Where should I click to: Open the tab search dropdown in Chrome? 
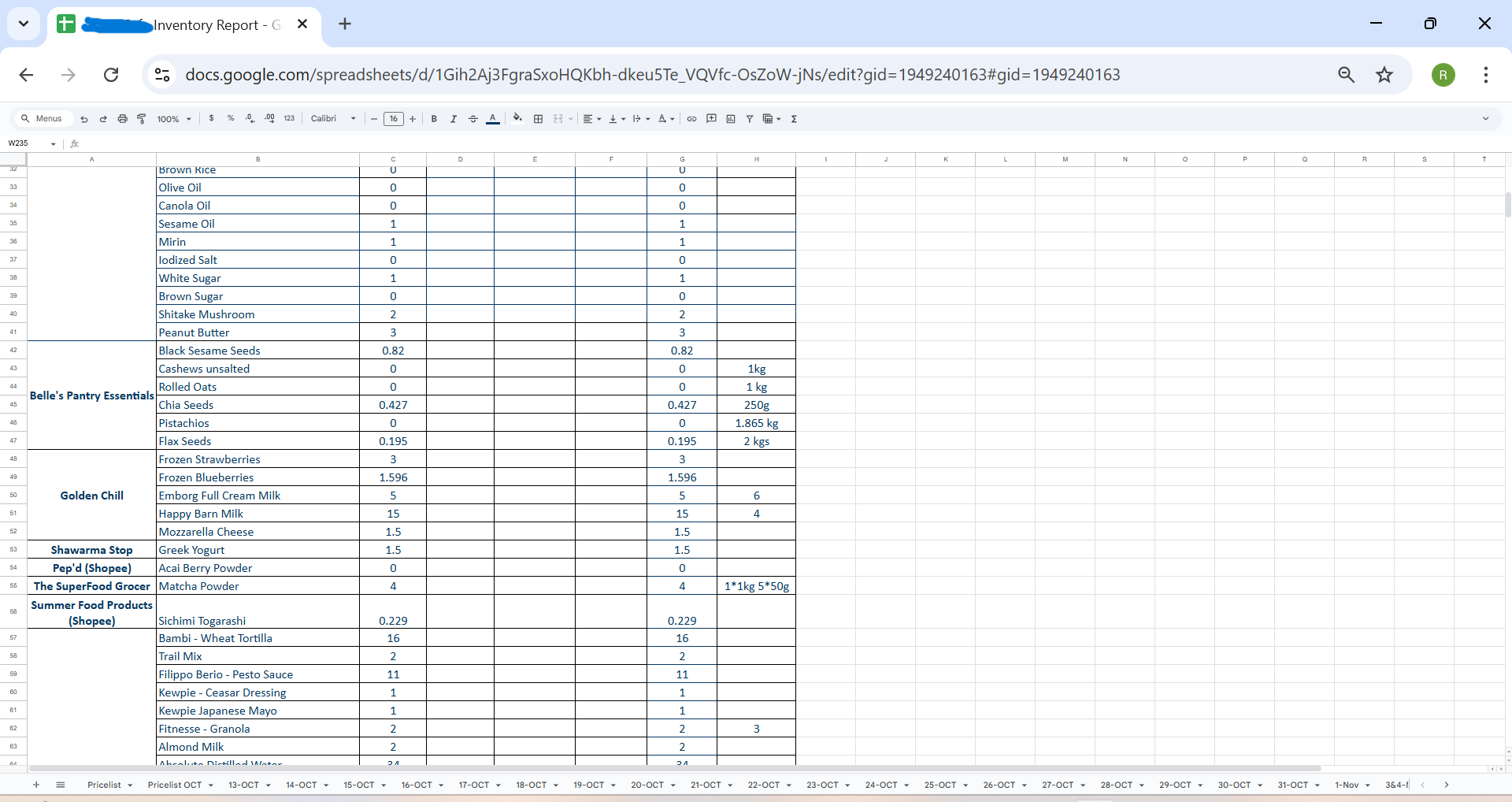[24, 24]
